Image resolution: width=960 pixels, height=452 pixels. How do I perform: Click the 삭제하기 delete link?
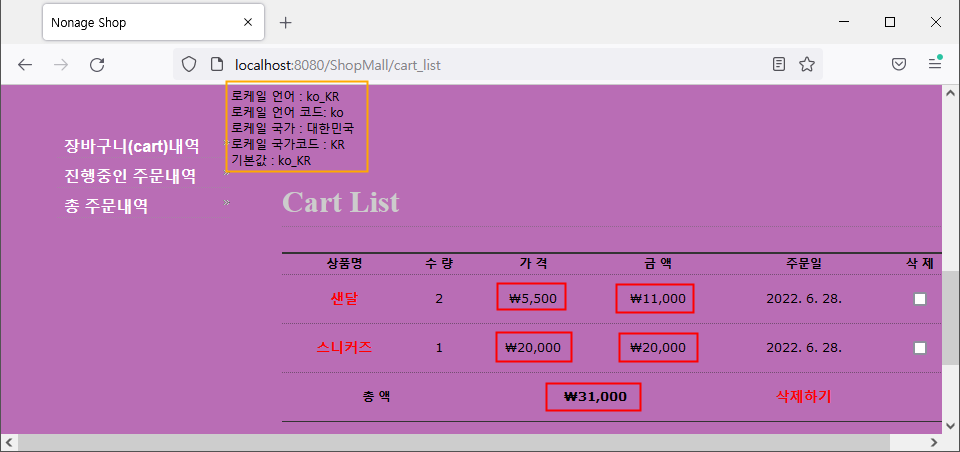(x=804, y=396)
